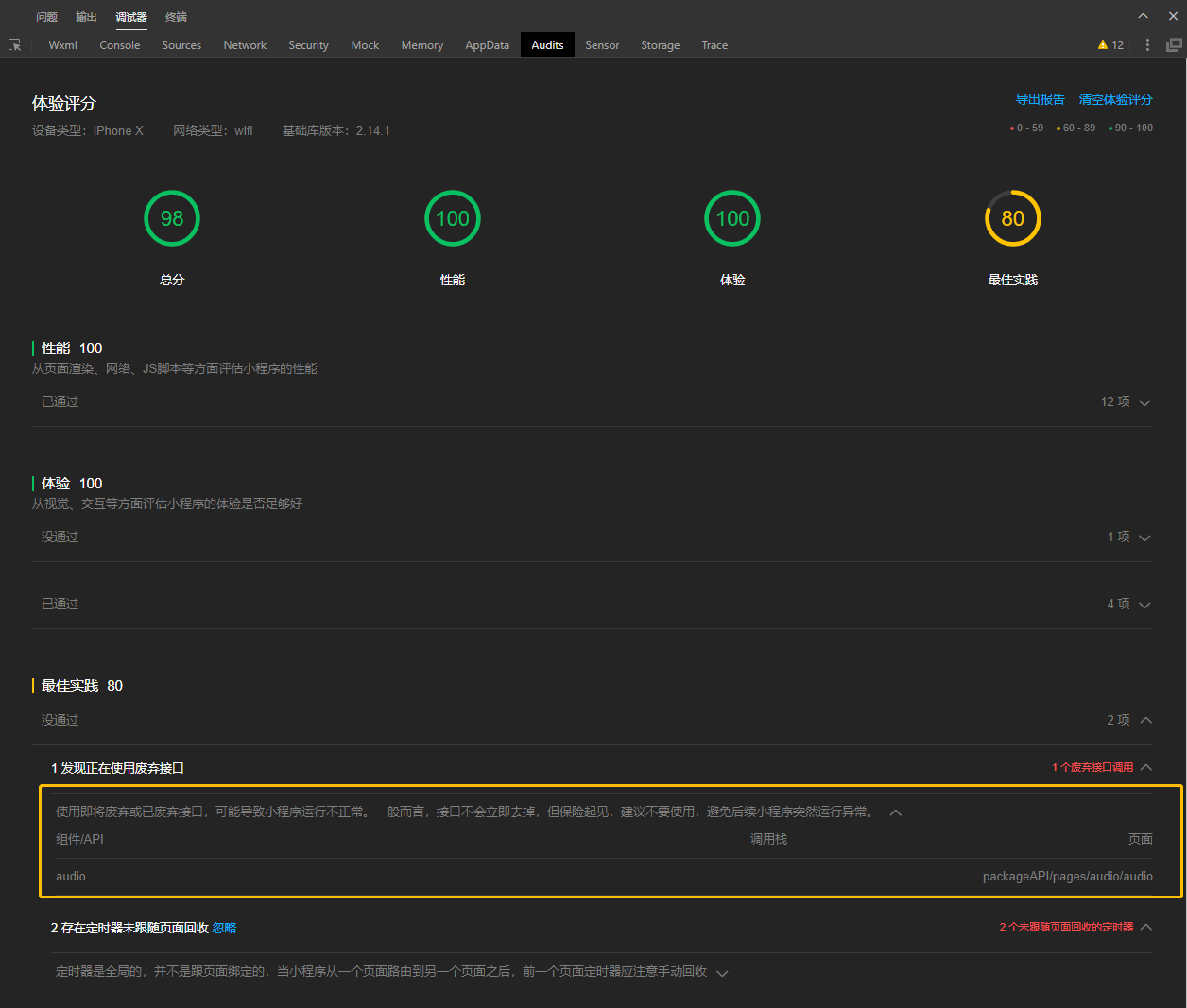Screen dimensions: 1187x1008
Task: Click the 调用栈 column header
Action: pos(768,839)
